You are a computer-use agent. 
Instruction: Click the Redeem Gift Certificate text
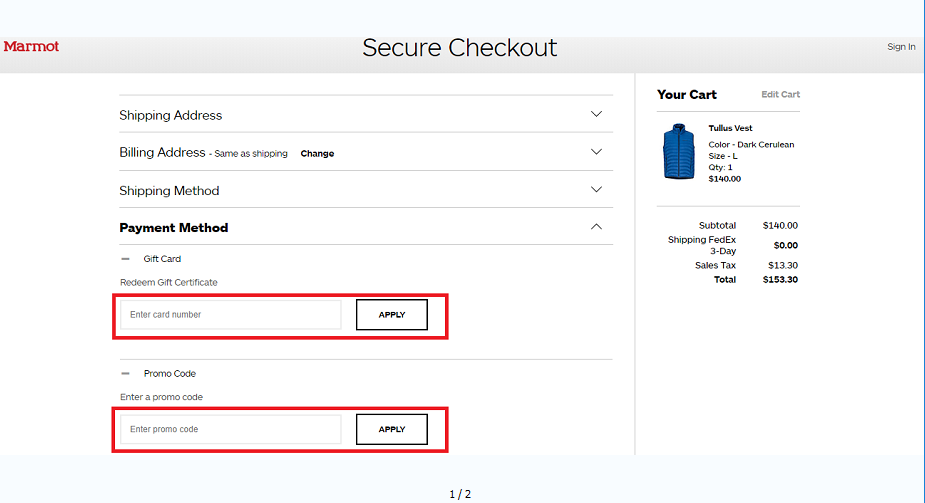pyautogui.click(x=169, y=282)
